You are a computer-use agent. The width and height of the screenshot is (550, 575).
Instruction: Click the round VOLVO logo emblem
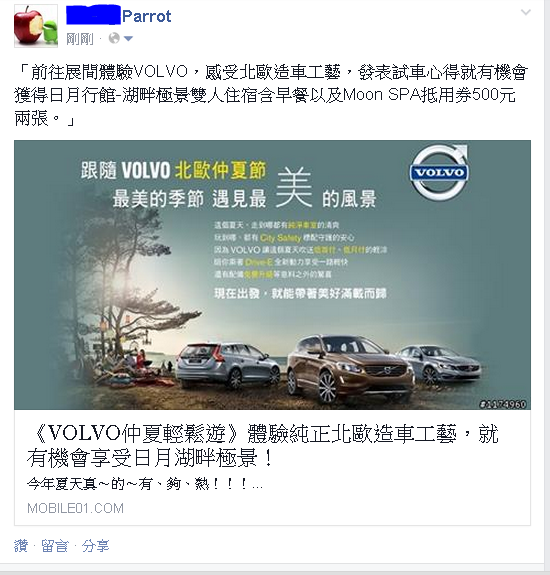click(439, 172)
